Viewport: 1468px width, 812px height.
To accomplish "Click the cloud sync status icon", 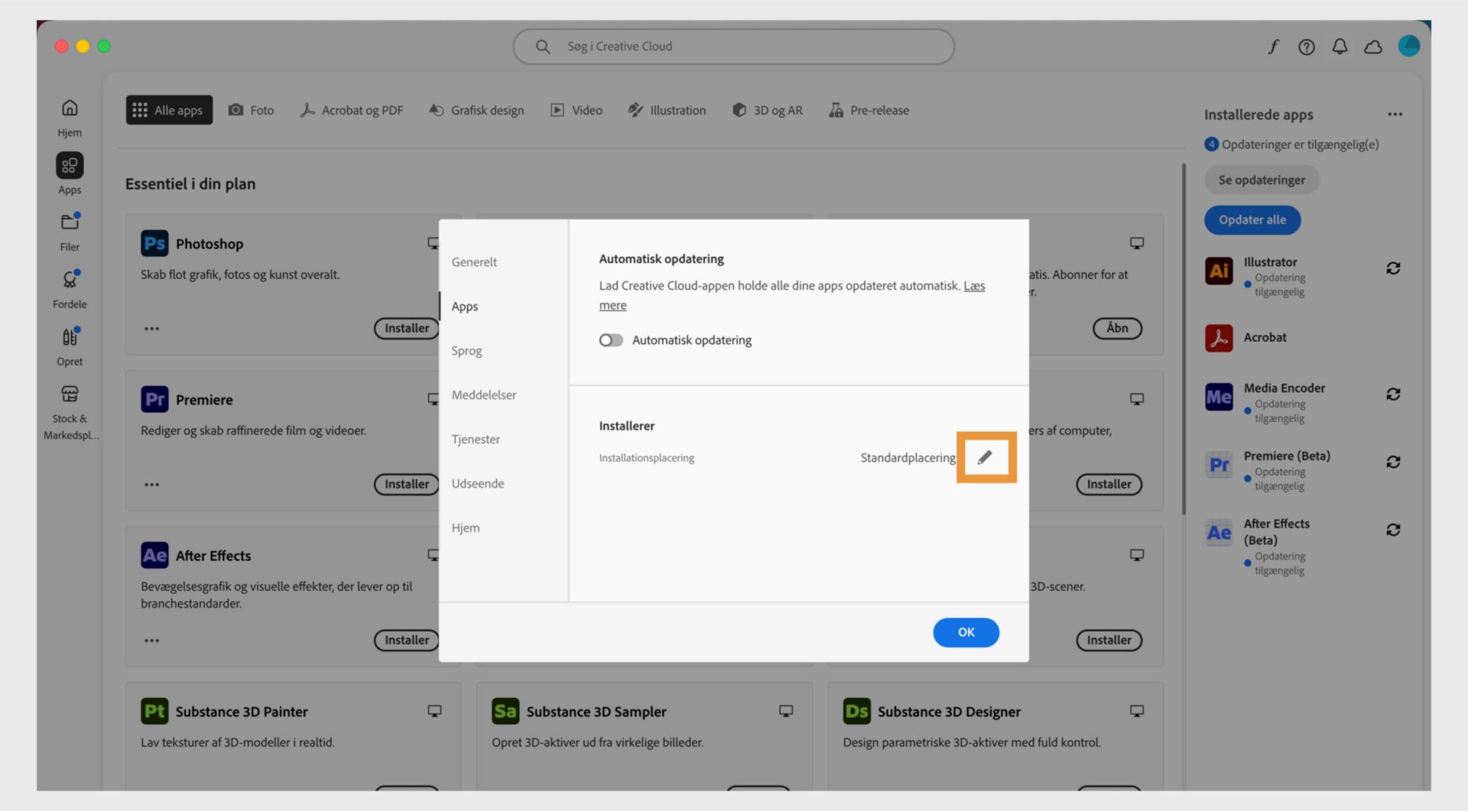I will point(1373,47).
